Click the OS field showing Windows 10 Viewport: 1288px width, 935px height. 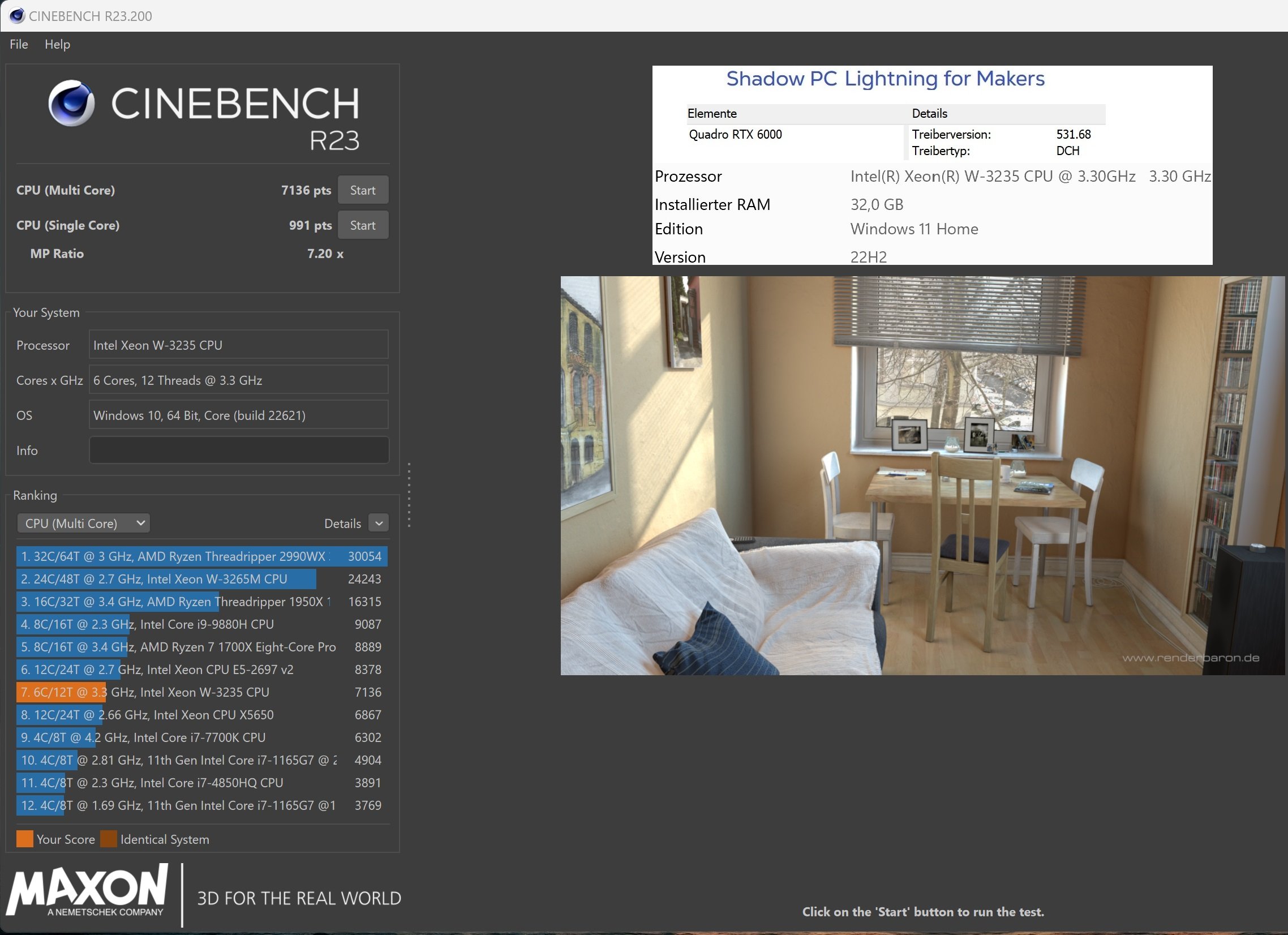pos(238,415)
